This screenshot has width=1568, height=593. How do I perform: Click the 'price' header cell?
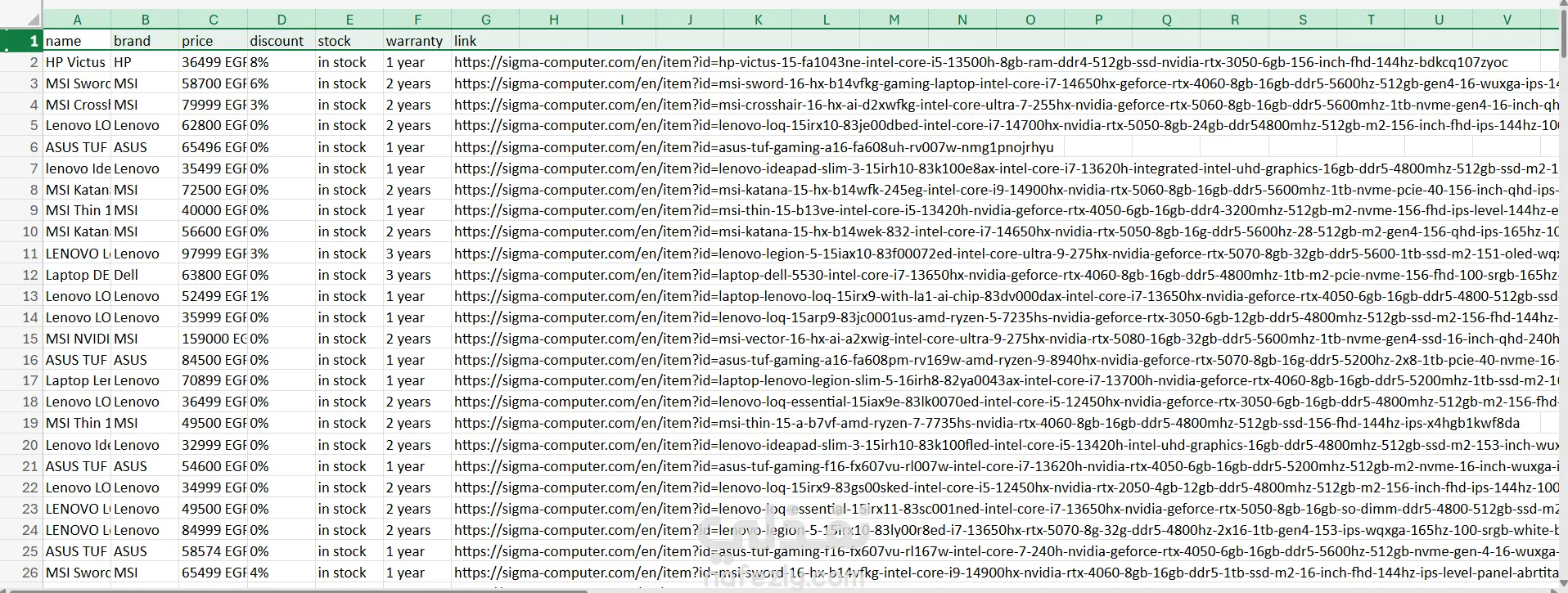tap(213, 41)
